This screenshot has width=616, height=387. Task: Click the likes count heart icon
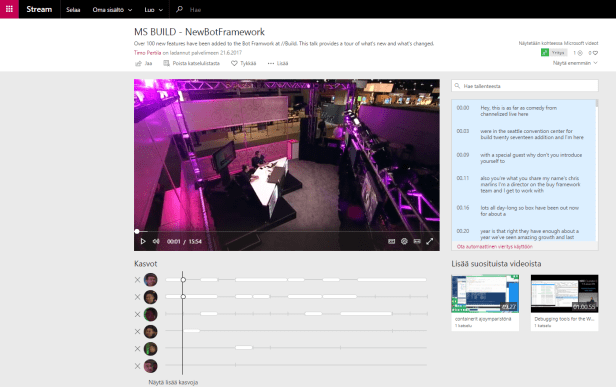coord(595,53)
